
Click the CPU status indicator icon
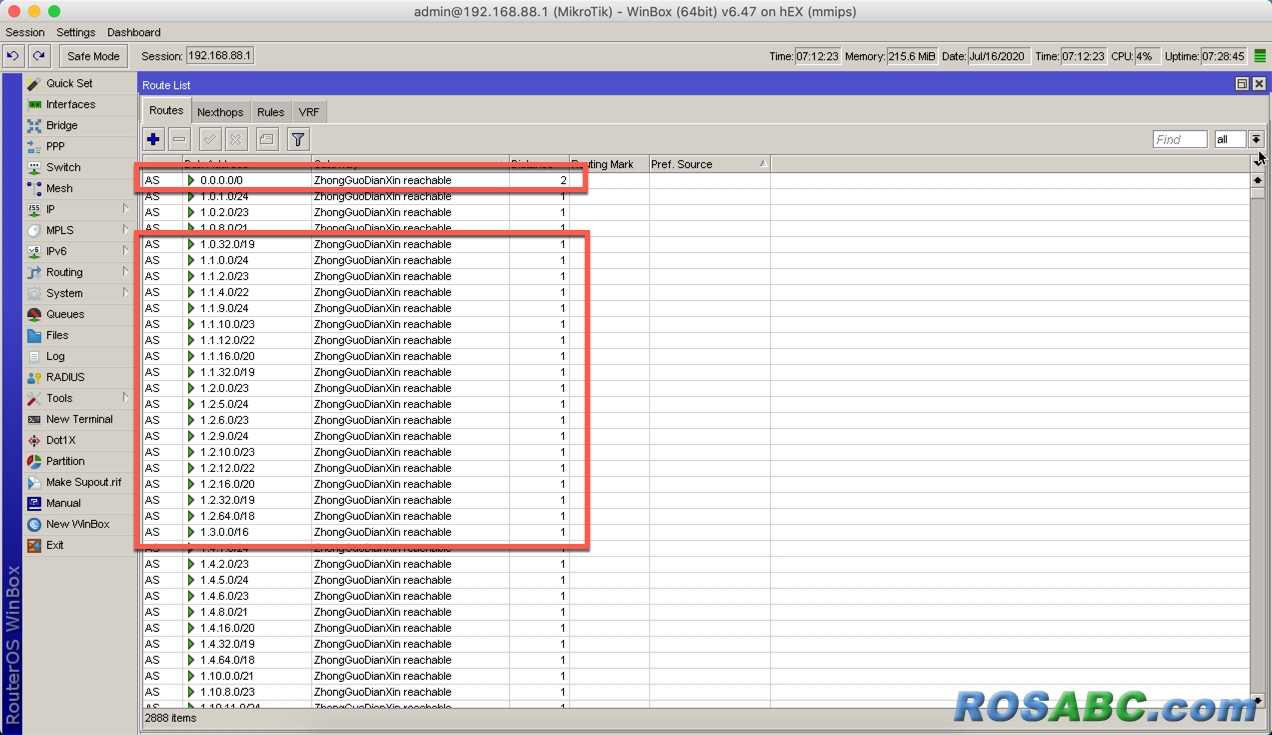pos(1259,56)
